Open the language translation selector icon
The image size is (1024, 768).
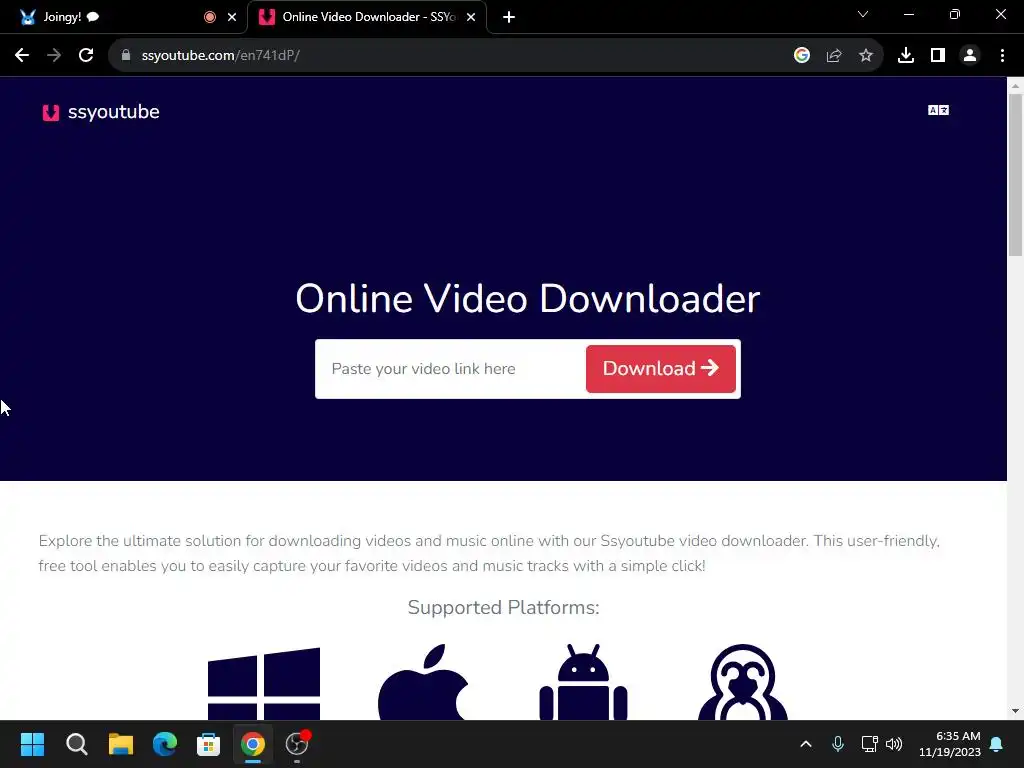click(938, 110)
